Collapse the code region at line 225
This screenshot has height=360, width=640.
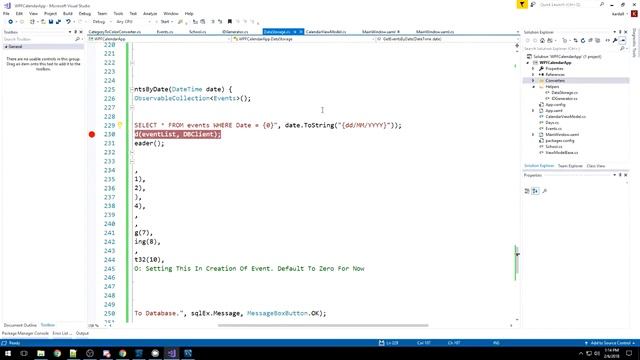click(132, 89)
